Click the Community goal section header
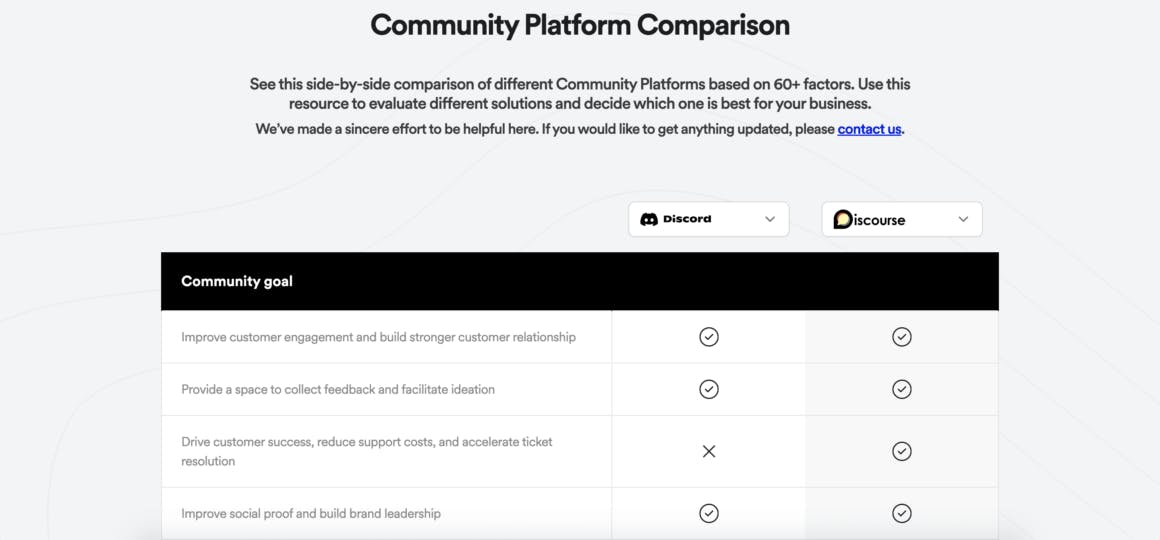Screen dimensions: 1160x540 pos(237,281)
